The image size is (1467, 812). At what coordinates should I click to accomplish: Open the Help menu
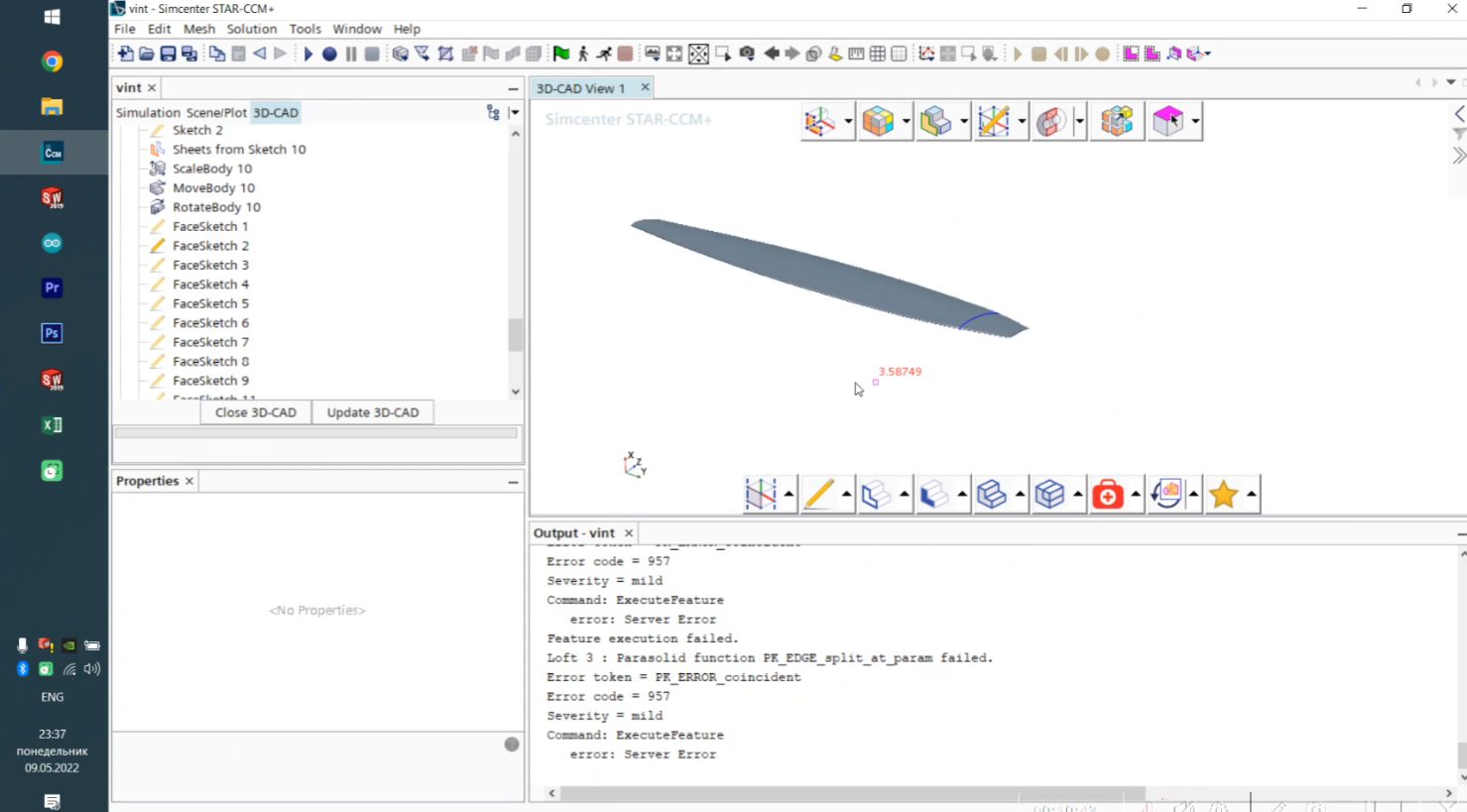pyautogui.click(x=407, y=29)
